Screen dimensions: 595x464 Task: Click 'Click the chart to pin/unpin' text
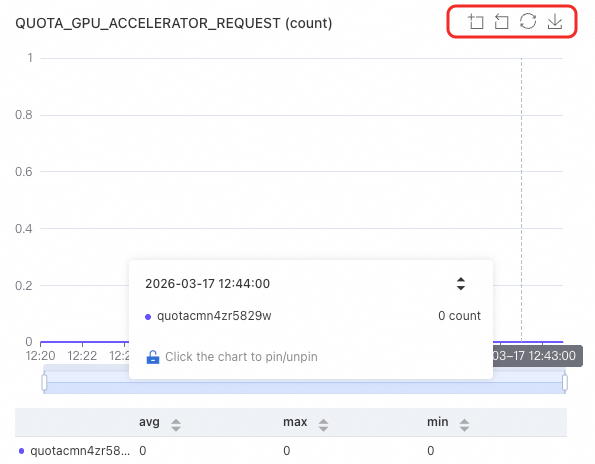coord(241,357)
